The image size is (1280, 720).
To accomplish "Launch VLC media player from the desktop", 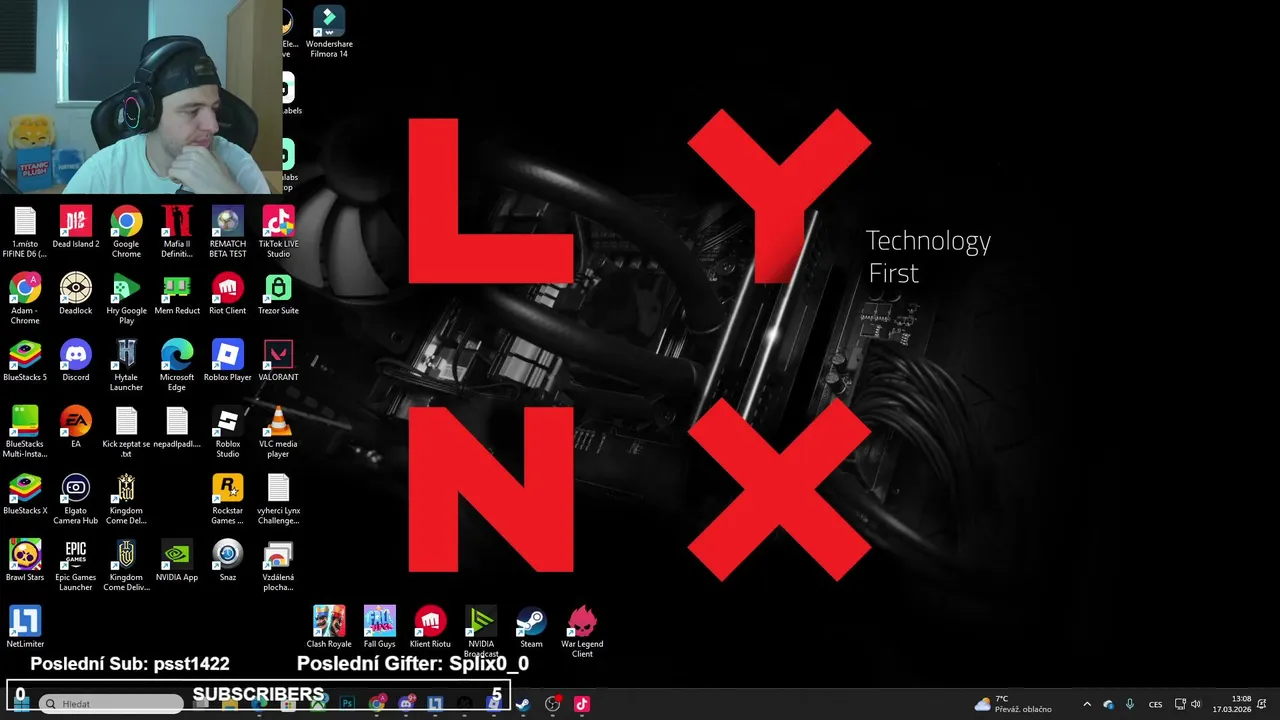I will 278,432.
